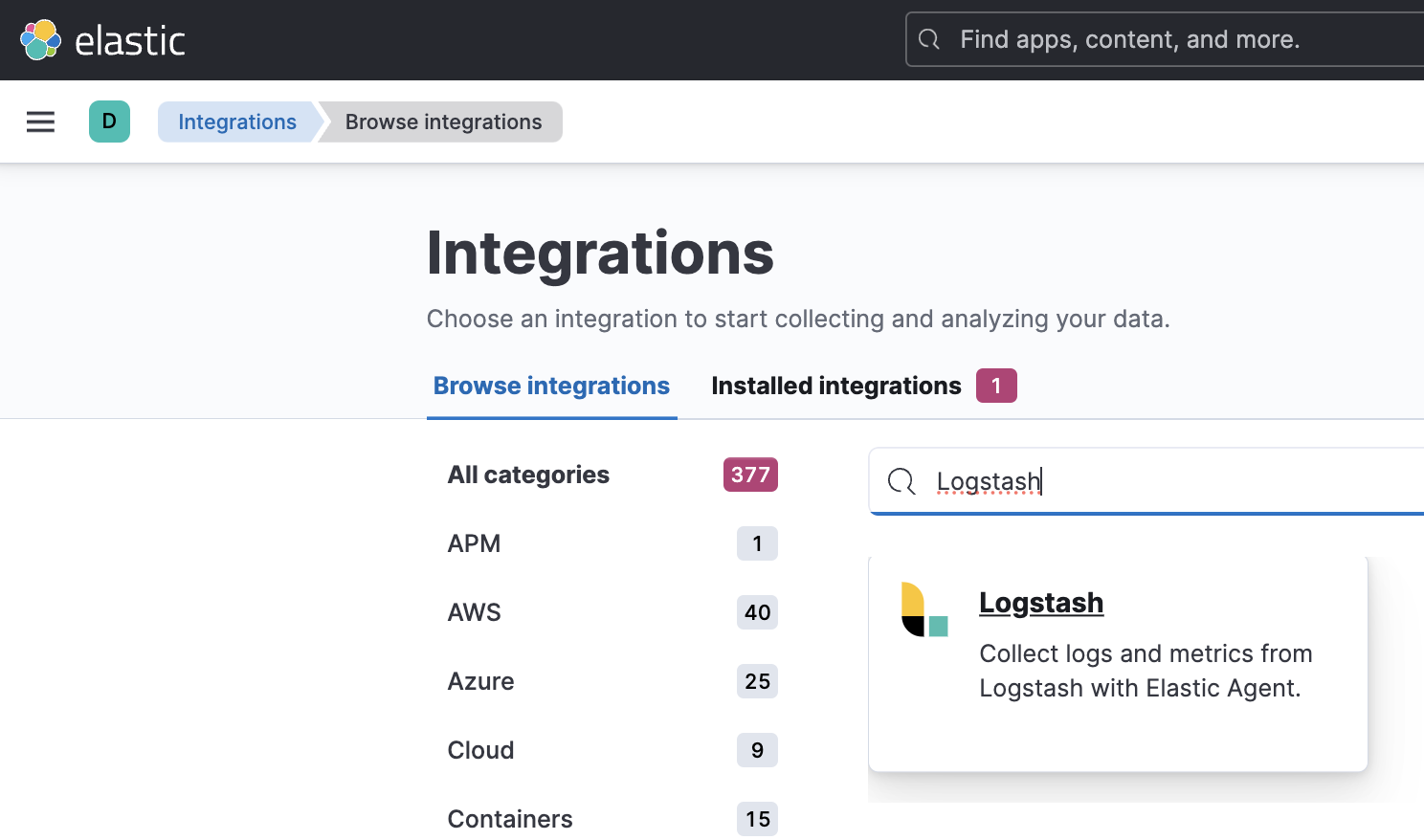Filter by APM category

click(475, 543)
